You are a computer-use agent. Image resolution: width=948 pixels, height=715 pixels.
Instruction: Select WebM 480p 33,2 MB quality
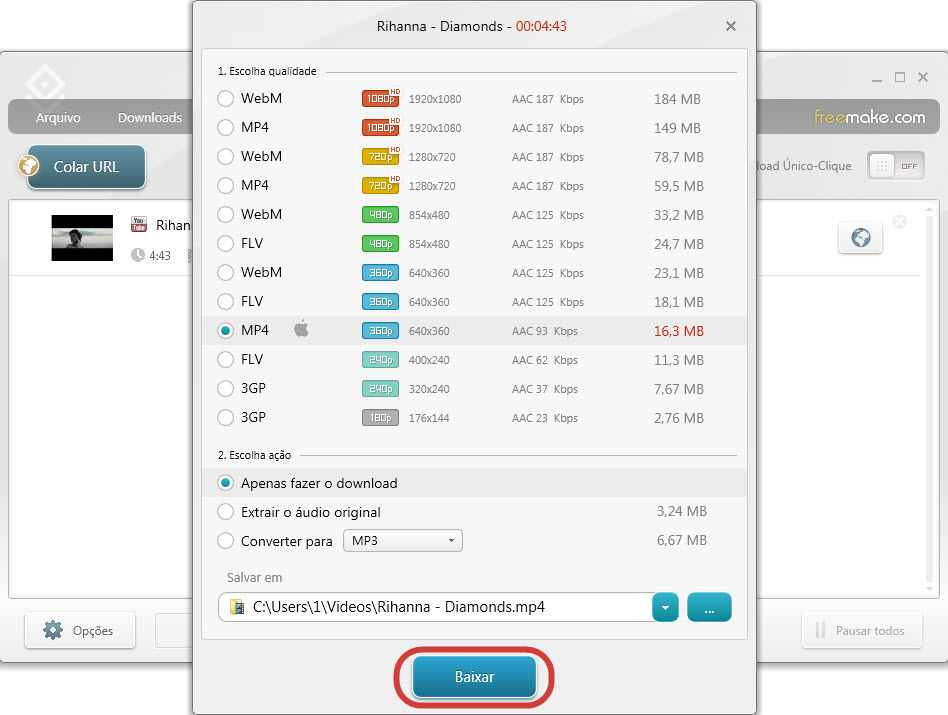pyautogui.click(x=226, y=215)
